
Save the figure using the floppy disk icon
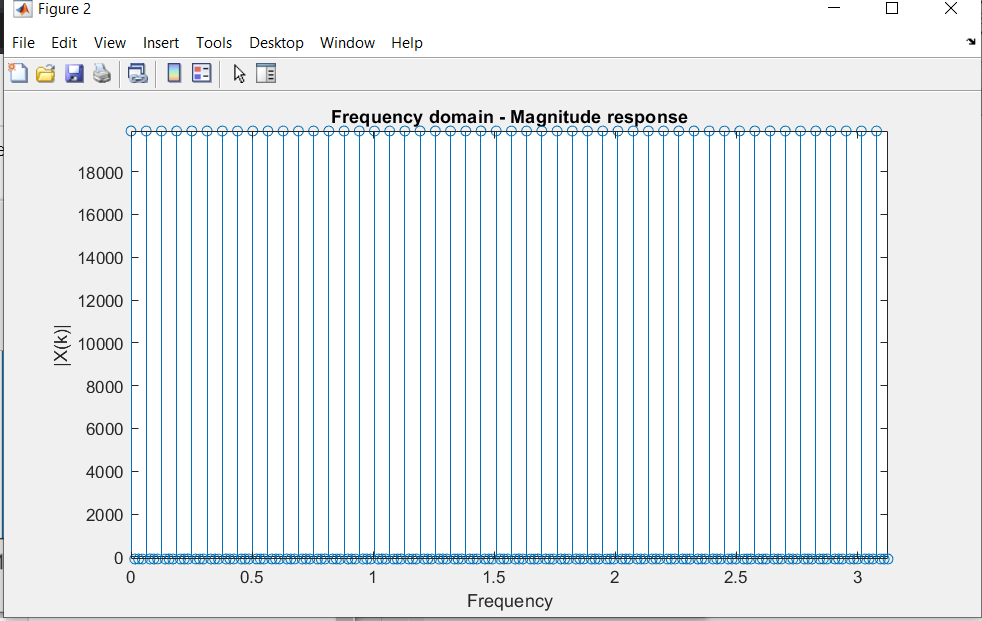(x=73, y=73)
